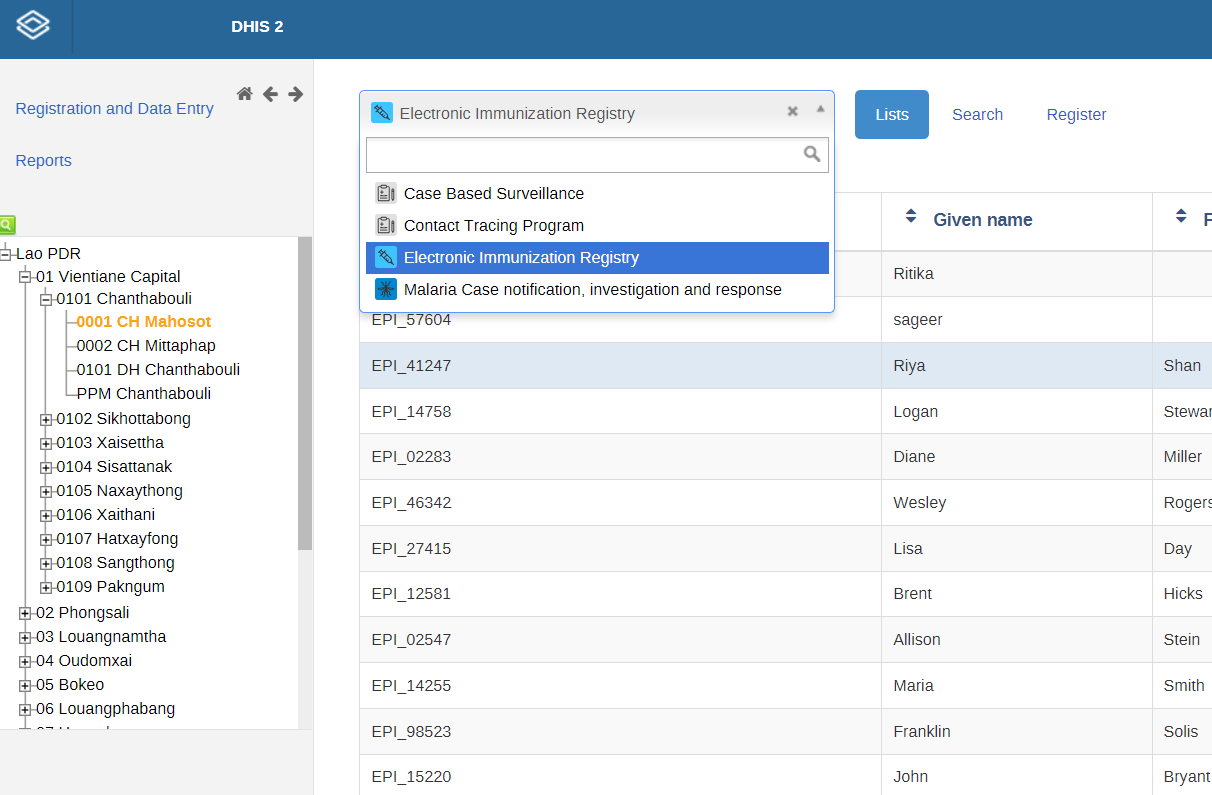
Task: Expand 0109 Pakngum node
Action: click(x=46, y=588)
